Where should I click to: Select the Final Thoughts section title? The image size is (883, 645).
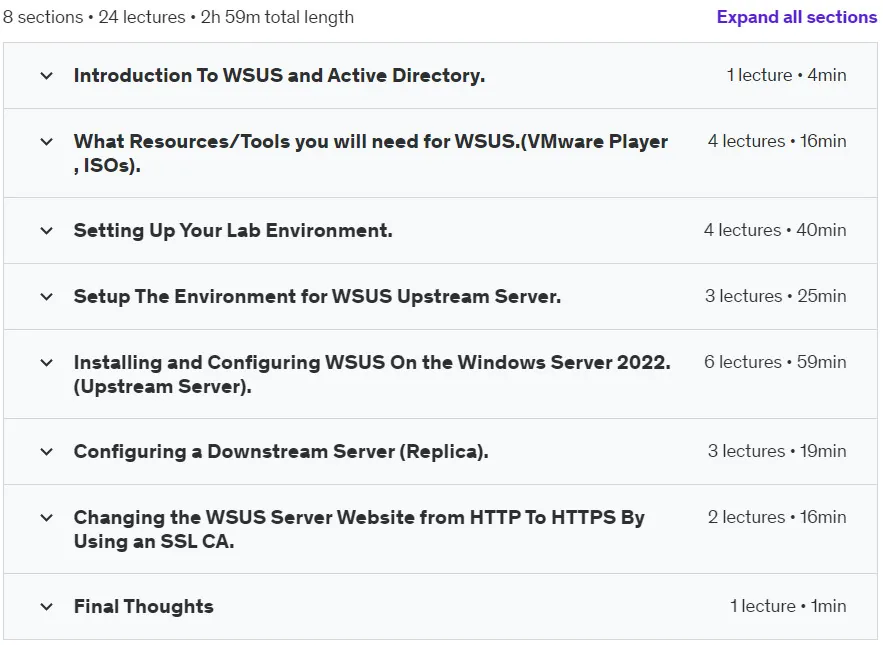pos(144,606)
